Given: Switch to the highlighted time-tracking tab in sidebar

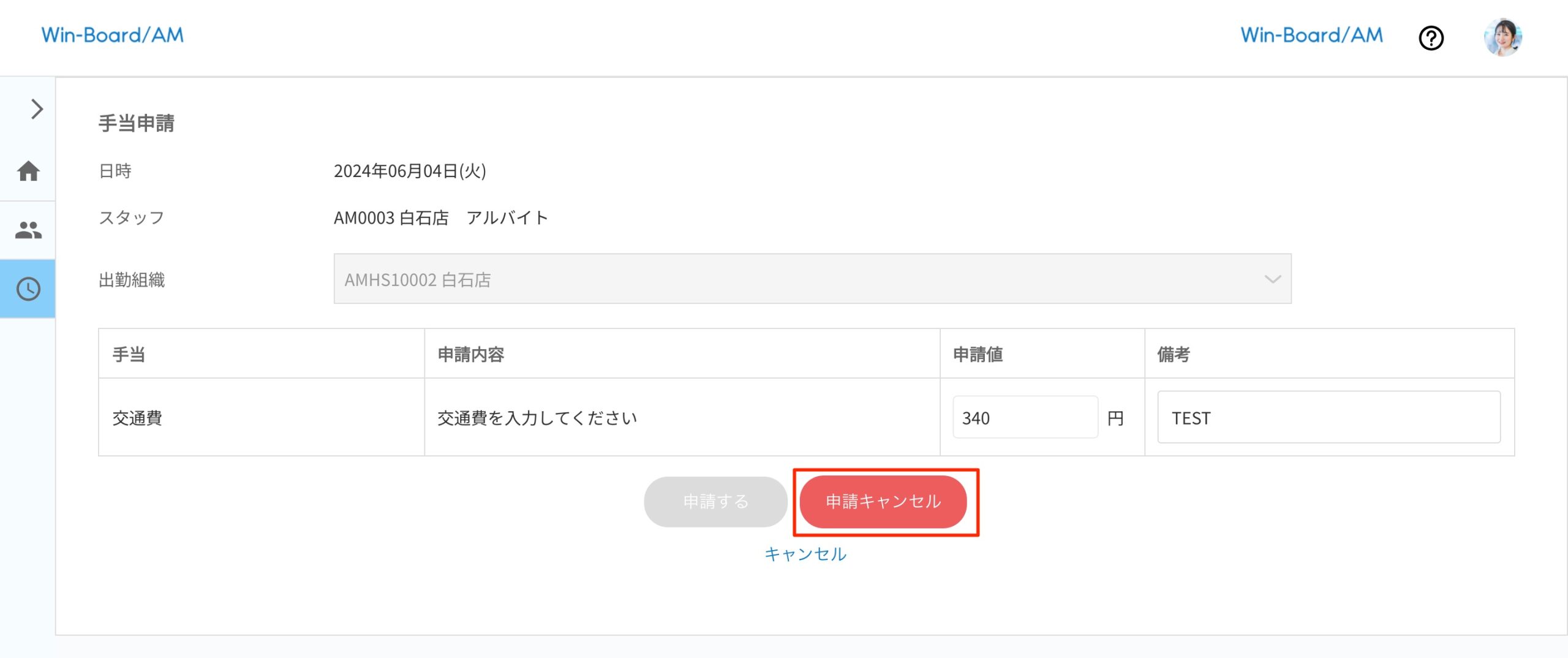Looking at the screenshot, I should pos(28,288).
